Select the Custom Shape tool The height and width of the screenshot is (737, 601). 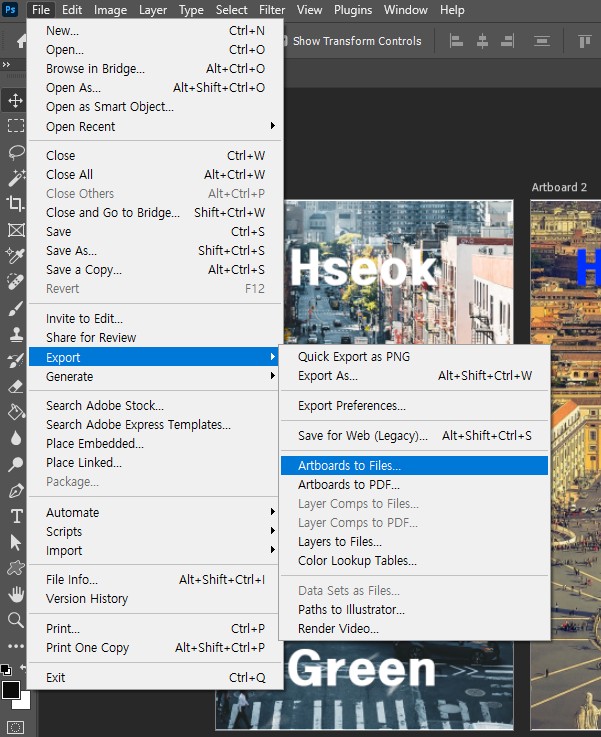pos(16,568)
